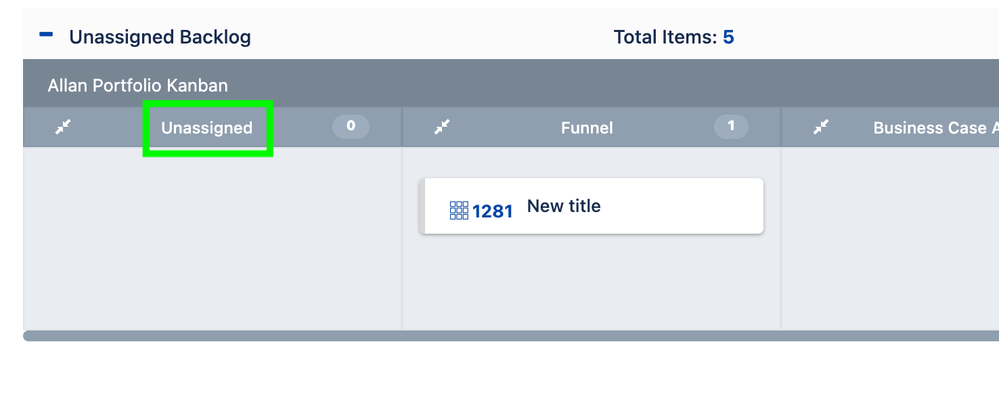Click the Funnel column count badge 1

(x=731, y=126)
